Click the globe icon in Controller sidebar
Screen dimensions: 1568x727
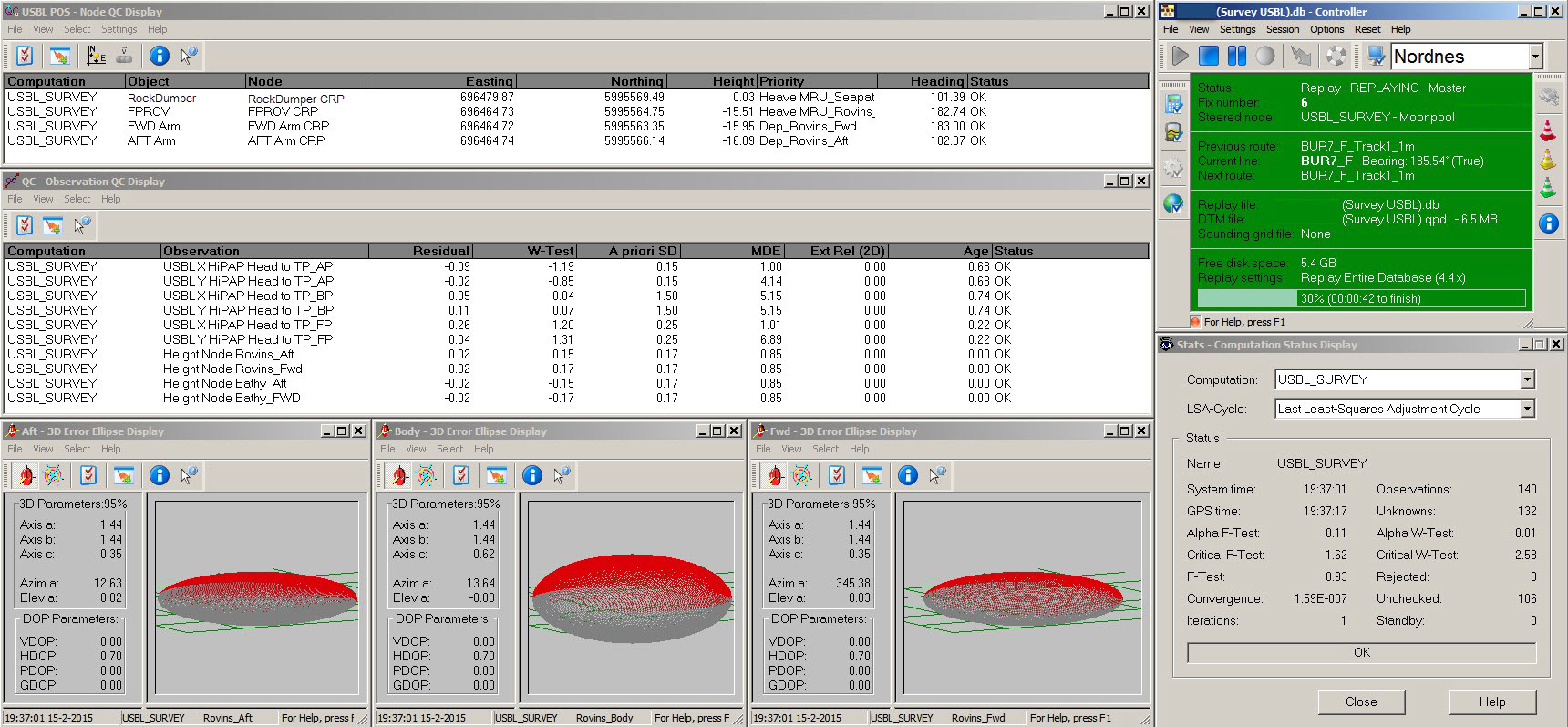pos(1173,203)
